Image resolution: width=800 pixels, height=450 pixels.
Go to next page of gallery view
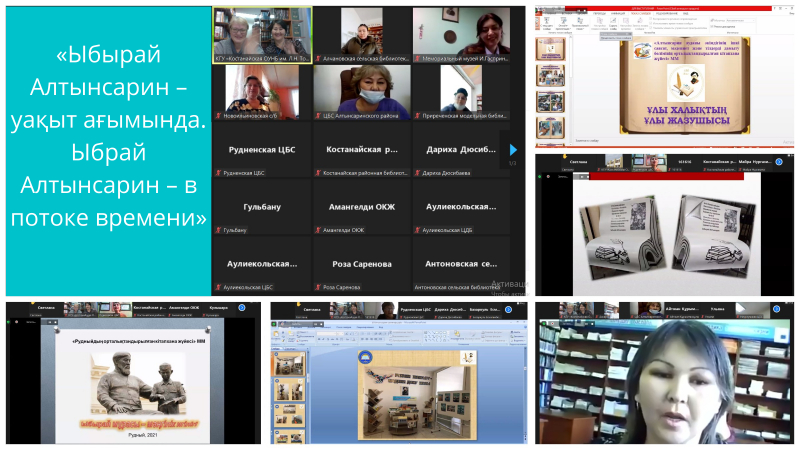[513, 150]
